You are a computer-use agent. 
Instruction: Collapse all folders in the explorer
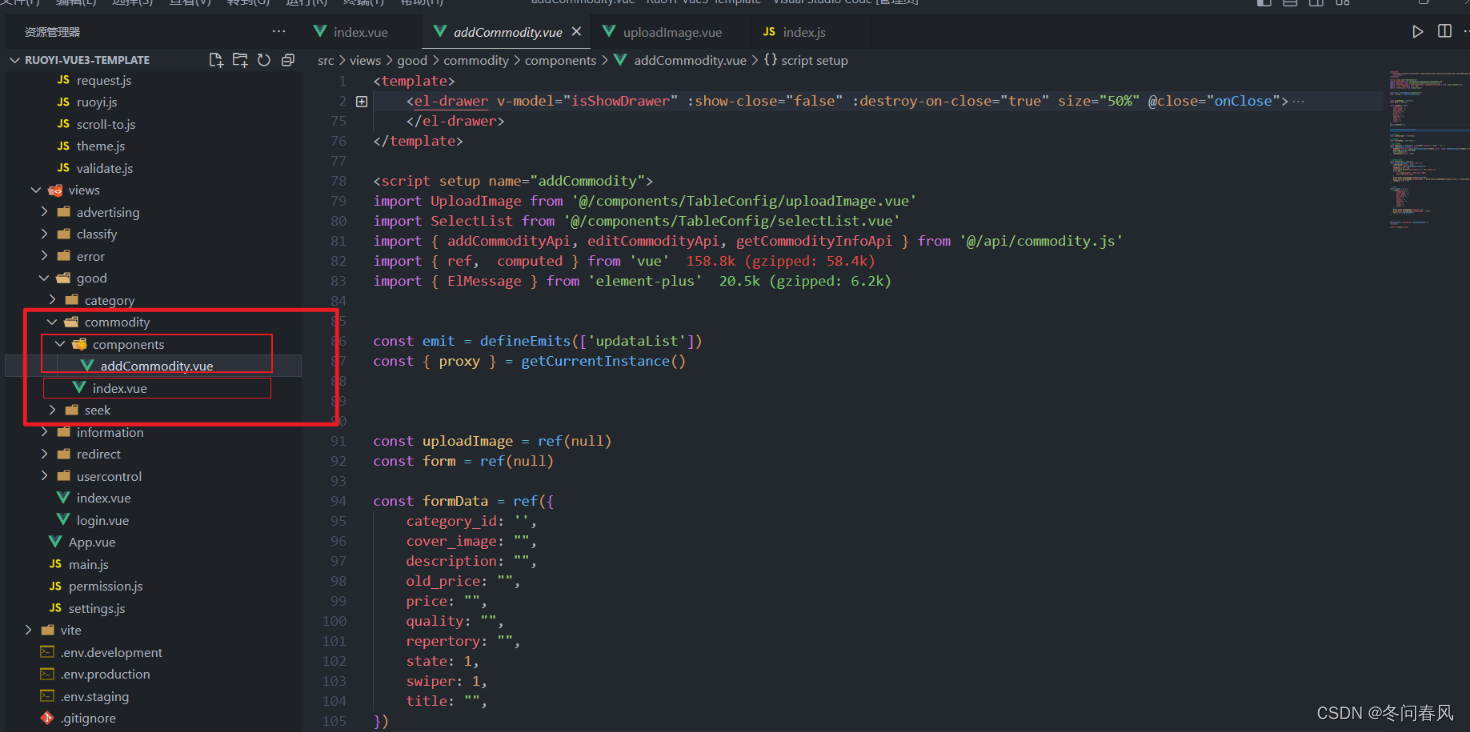click(x=287, y=59)
